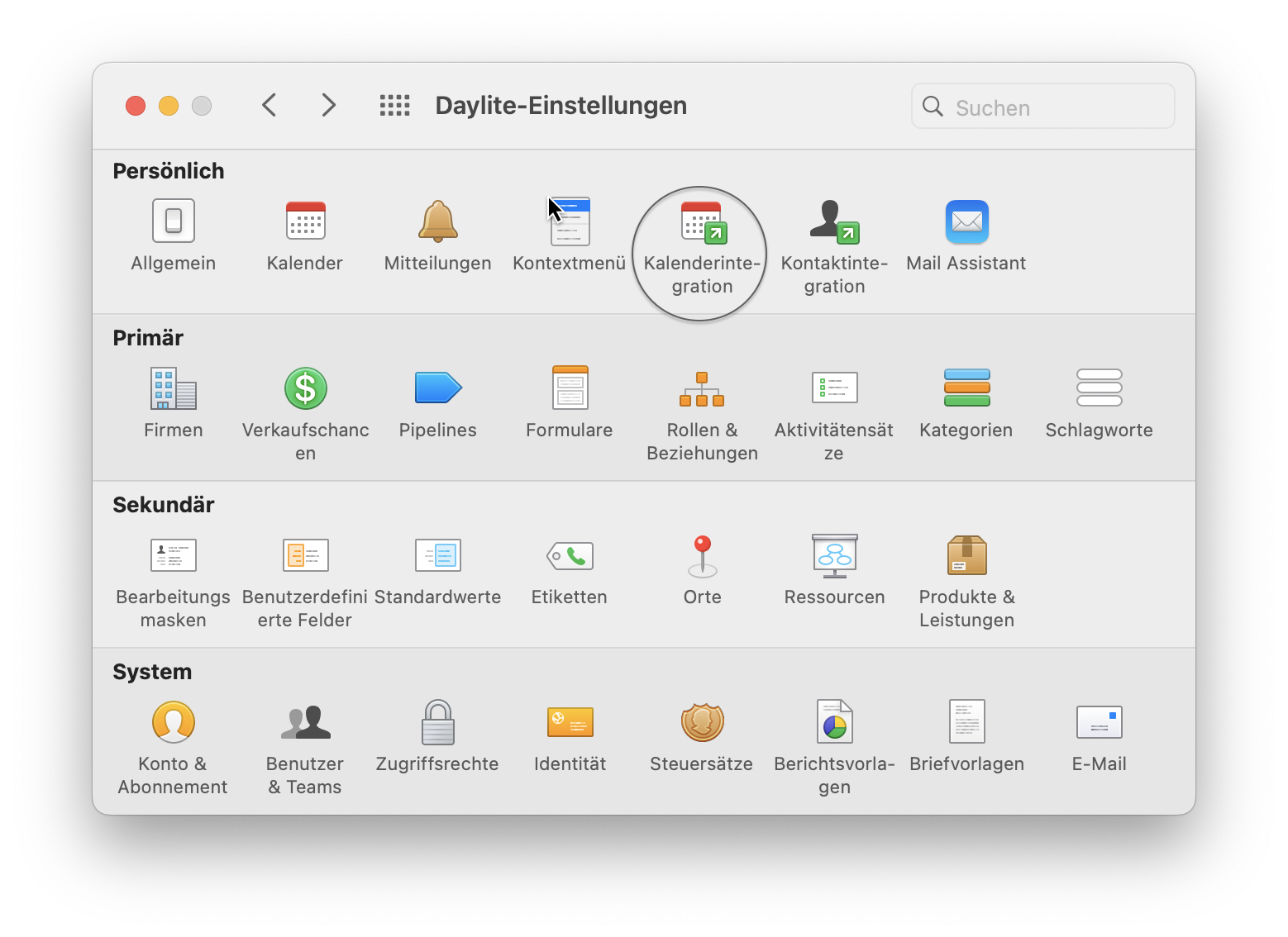Select the Steuersätze coin icon
1288x937 pixels.
(702, 723)
